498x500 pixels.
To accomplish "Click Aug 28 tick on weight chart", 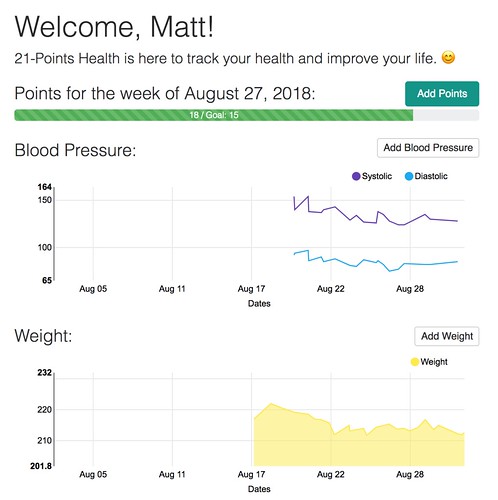I will click(x=410, y=474).
